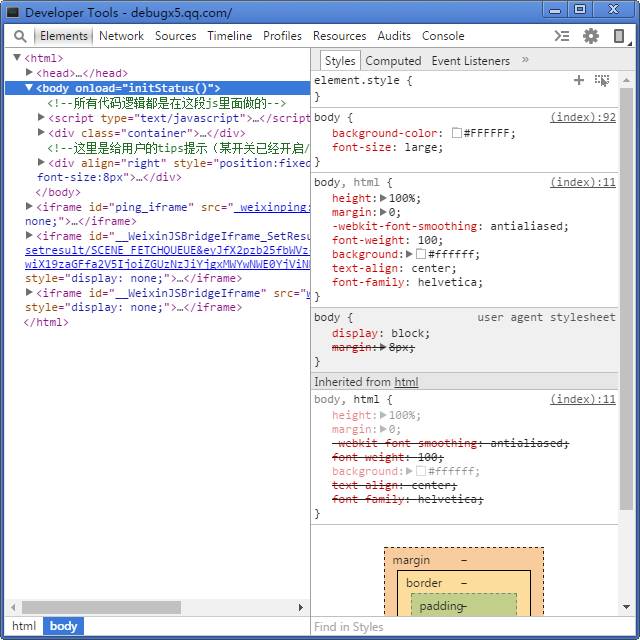Screen dimensions: 640x640
Task: Collapse the body onload node
Action: click(x=29, y=88)
